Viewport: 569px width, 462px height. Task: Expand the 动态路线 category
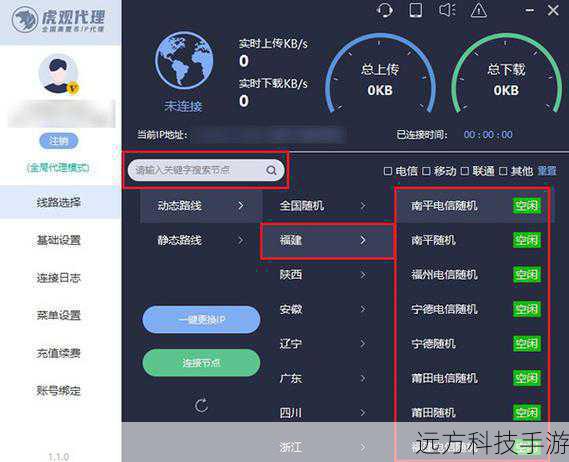click(201, 206)
